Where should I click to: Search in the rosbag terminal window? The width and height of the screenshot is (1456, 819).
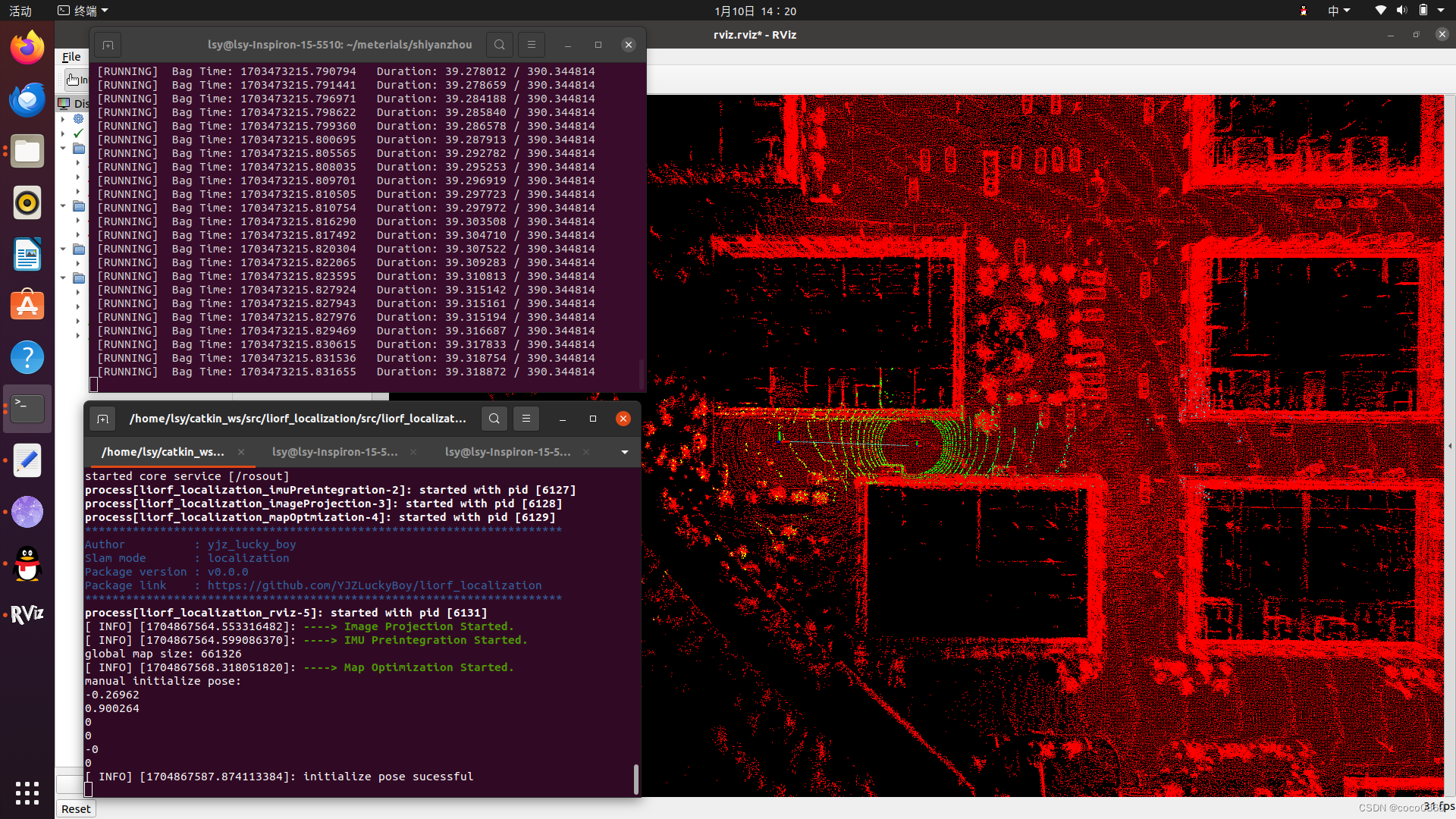tap(499, 45)
